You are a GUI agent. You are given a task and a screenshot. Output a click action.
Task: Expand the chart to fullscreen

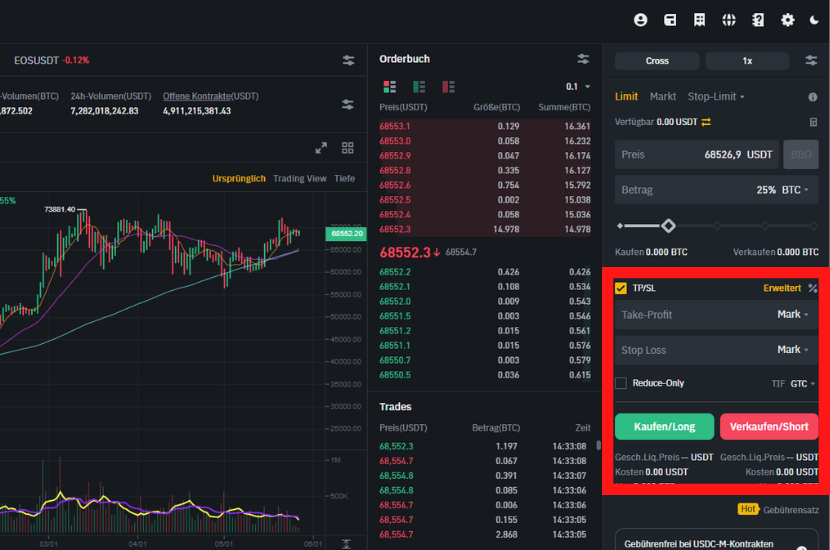tap(321, 148)
